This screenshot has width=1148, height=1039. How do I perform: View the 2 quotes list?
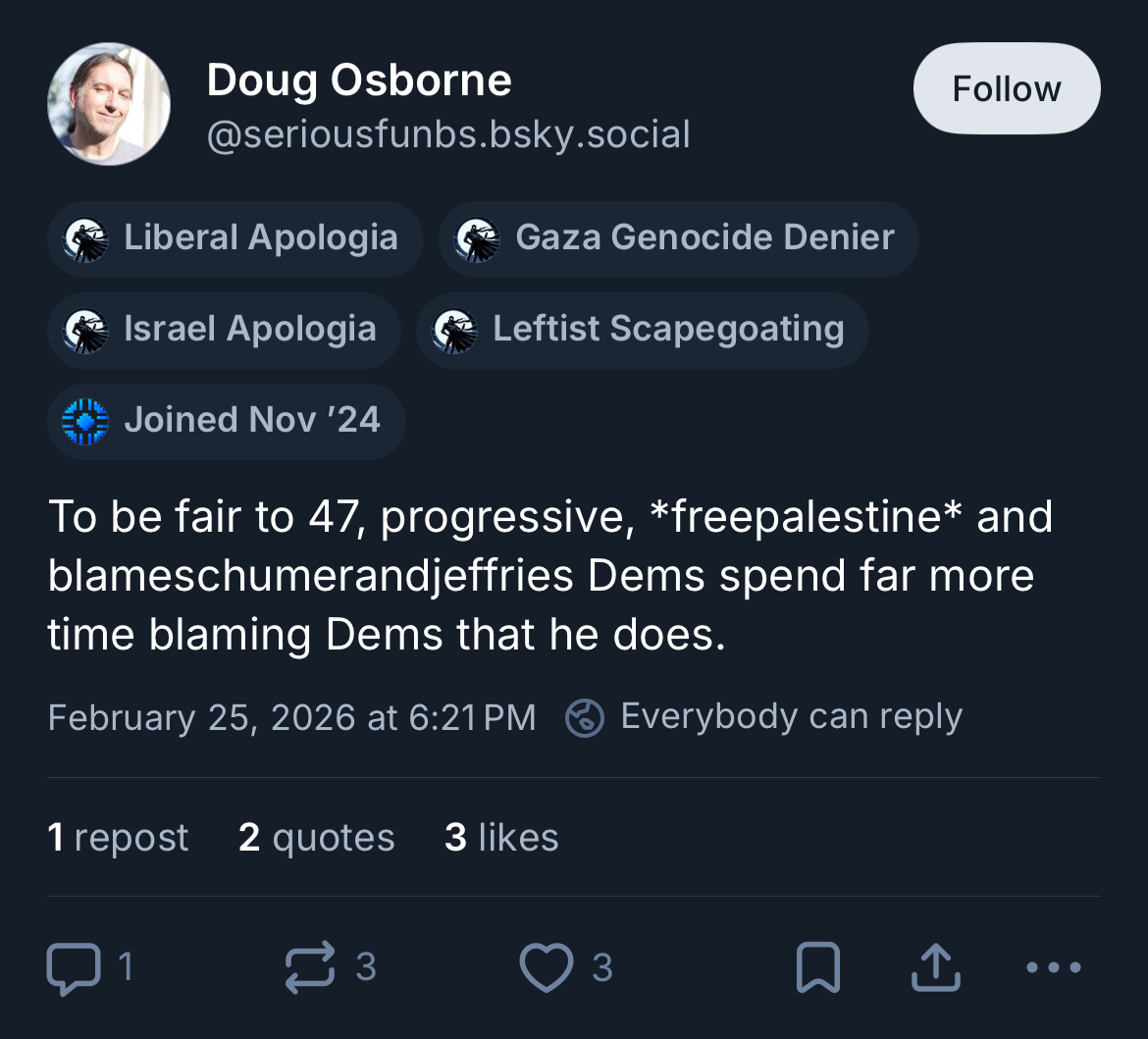[316, 838]
